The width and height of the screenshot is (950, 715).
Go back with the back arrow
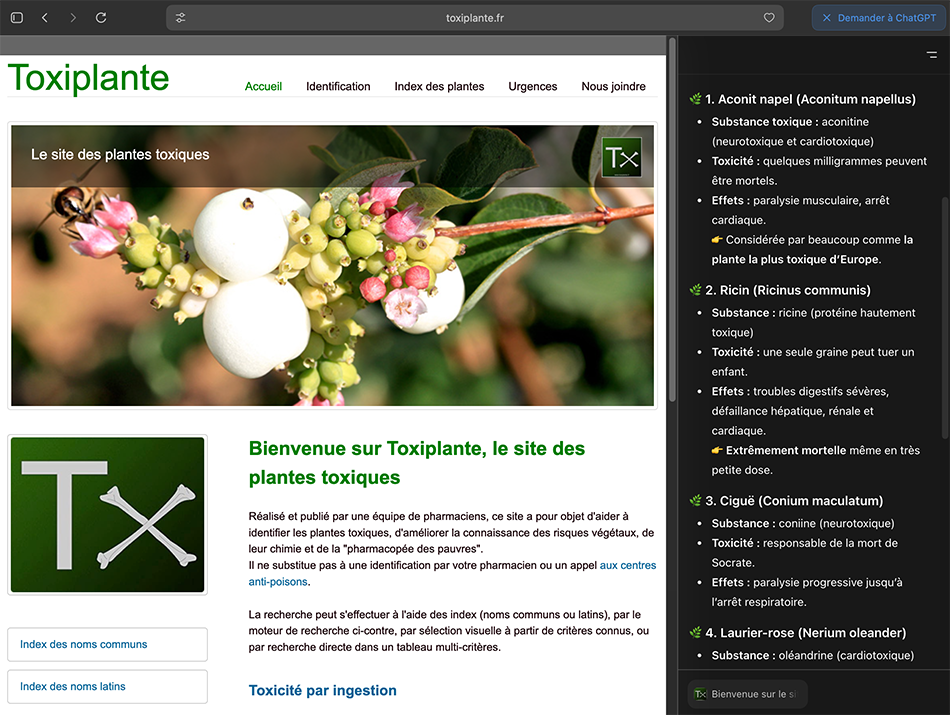click(45, 18)
